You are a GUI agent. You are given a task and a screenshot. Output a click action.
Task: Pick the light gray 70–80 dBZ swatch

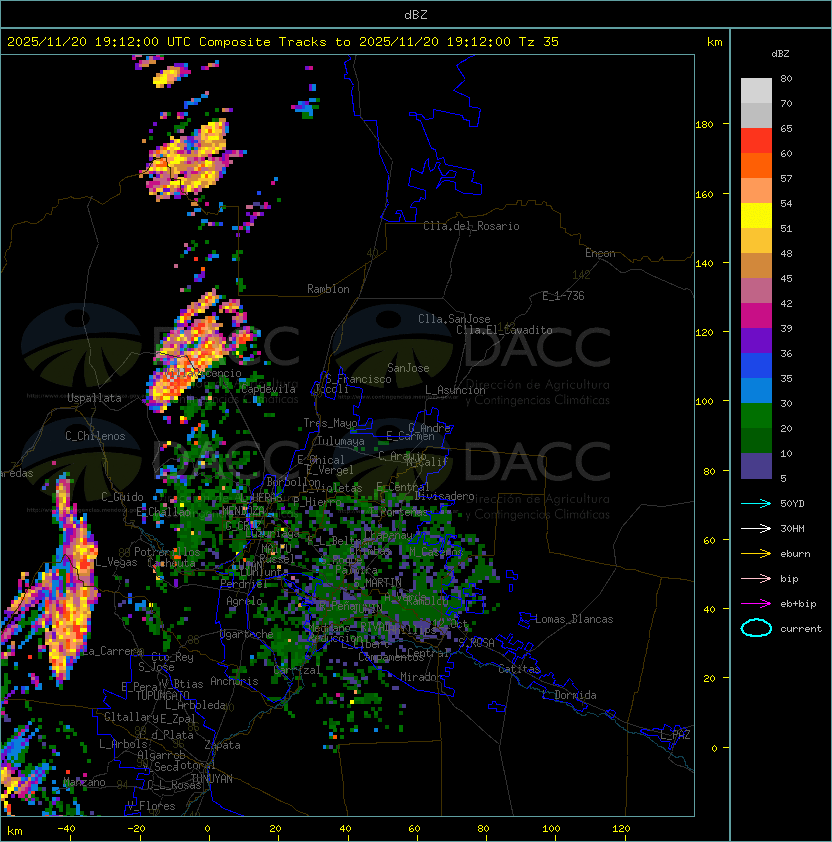pyautogui.click(x=756, y=91)
